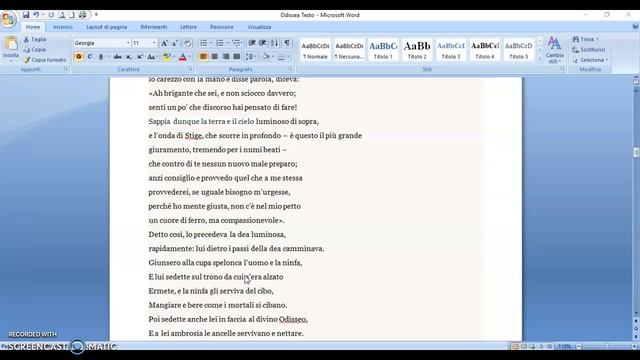This screenshot has height=360, width=640.
Task: Copy selection with Copia
Action: (x=35, y=50)
